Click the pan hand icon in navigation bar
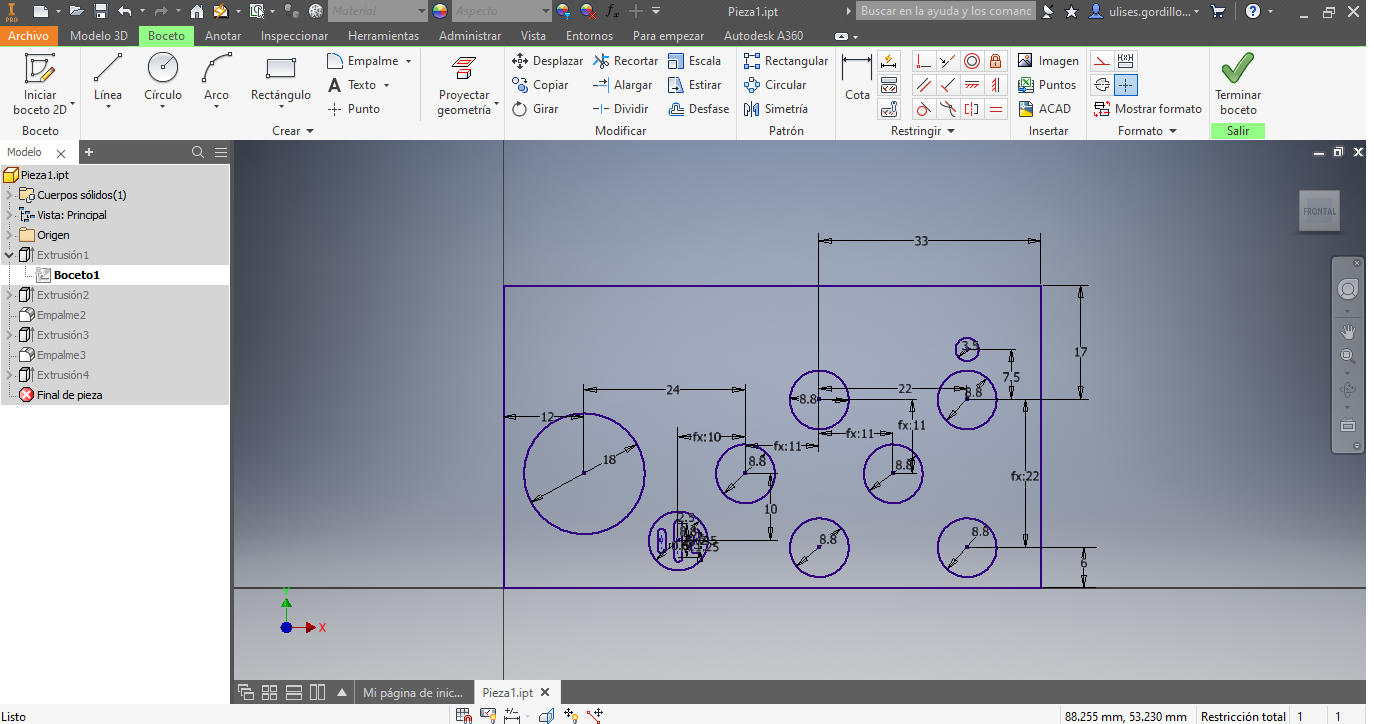 pos(1348,331)
